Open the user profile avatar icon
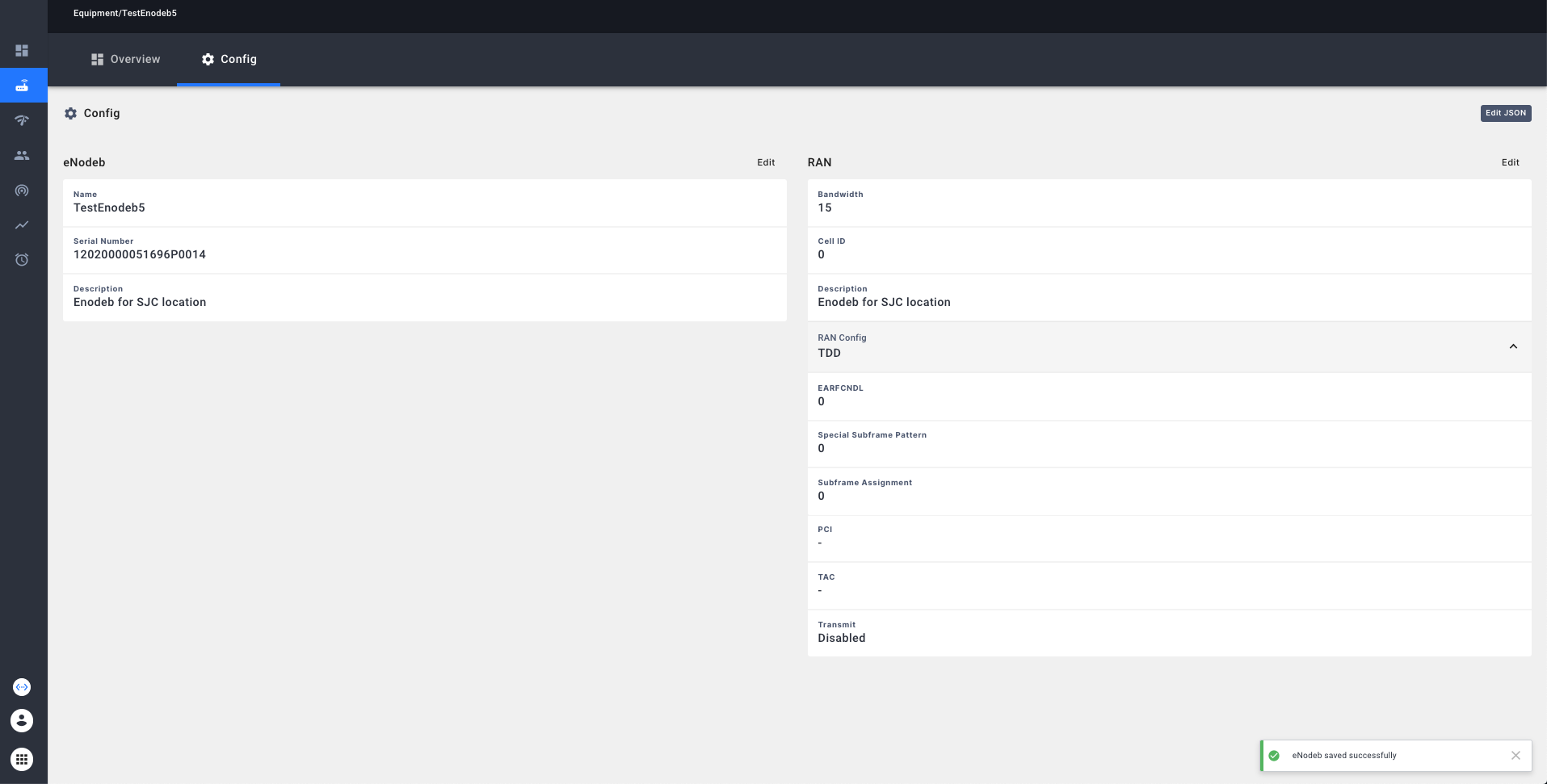 pyautogui.click(x=22, y=720)
